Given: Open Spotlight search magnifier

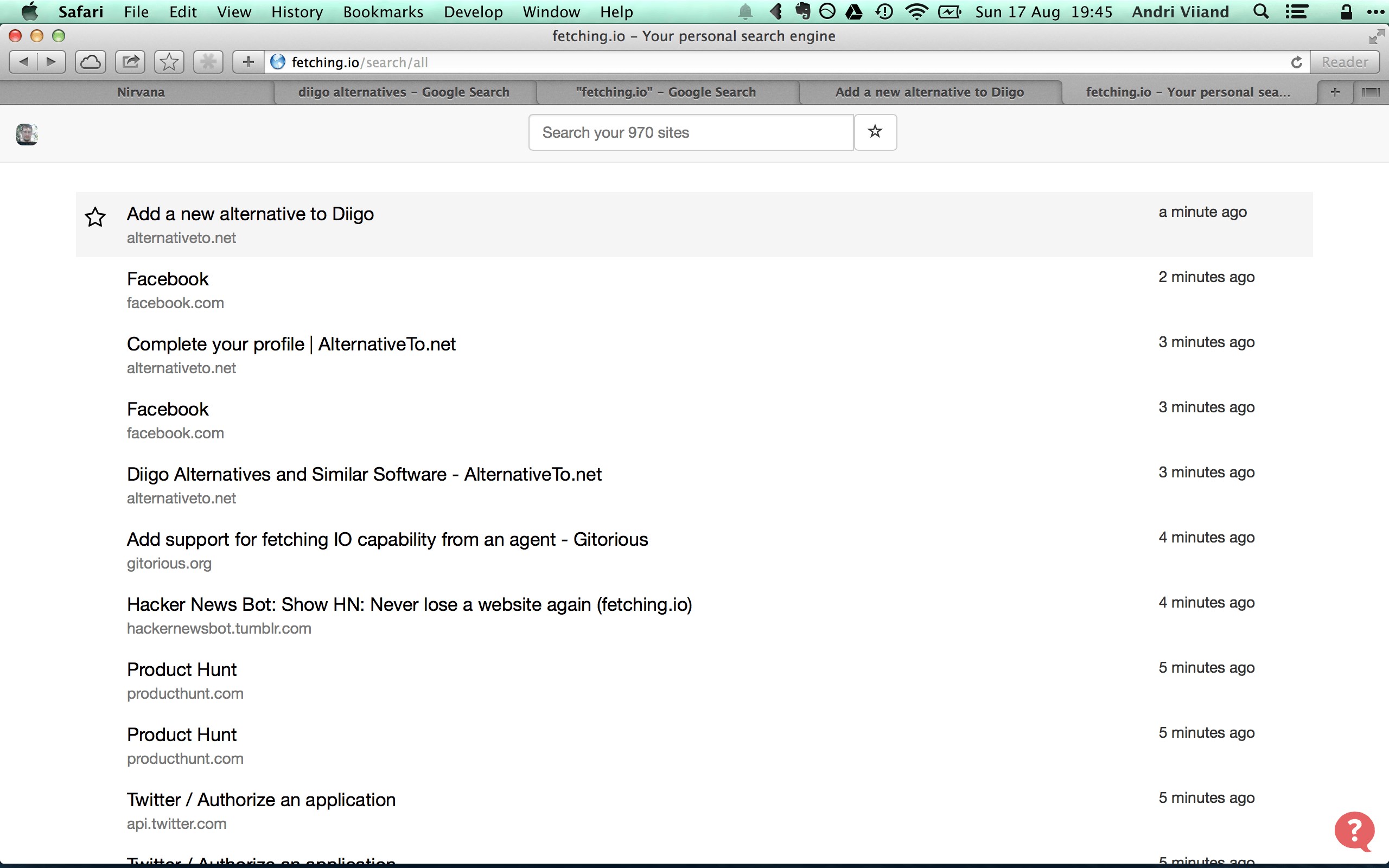Looking at the screenshot, I should (1260, 11).
